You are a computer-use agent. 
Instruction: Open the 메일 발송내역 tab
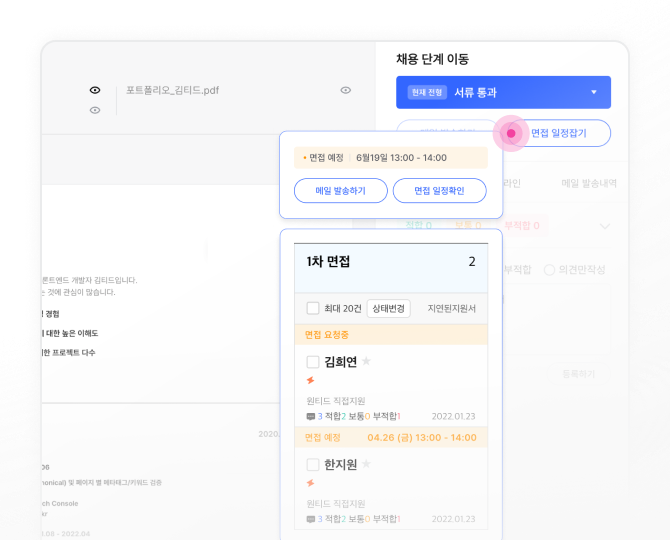tap(589, 183)
